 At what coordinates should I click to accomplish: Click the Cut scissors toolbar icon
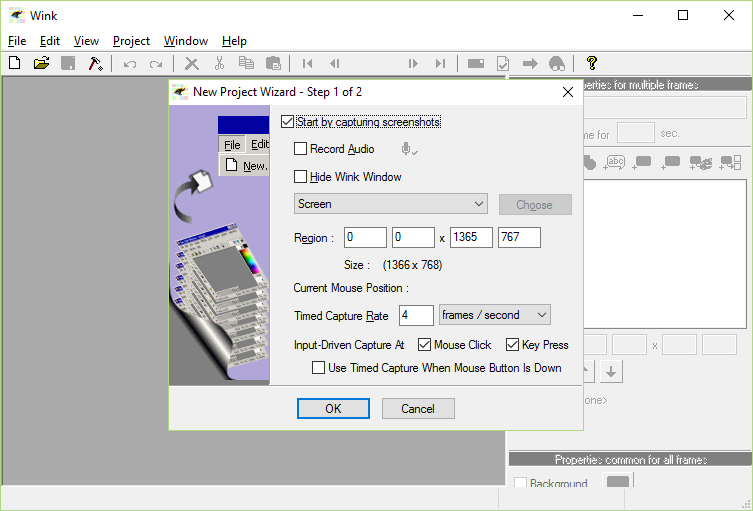pos(219,63)
